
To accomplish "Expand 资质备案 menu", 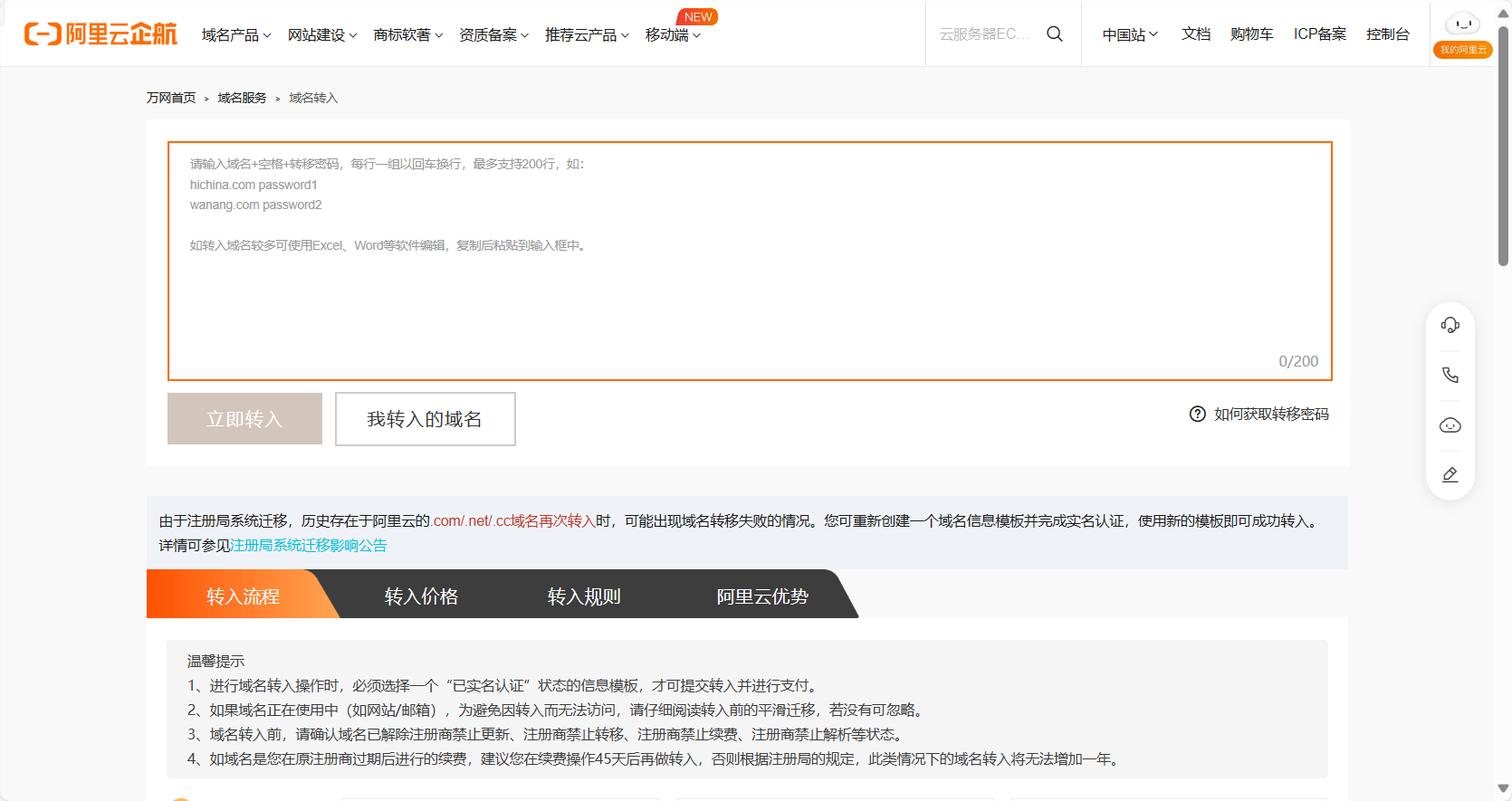I will (x=494, y=34).
